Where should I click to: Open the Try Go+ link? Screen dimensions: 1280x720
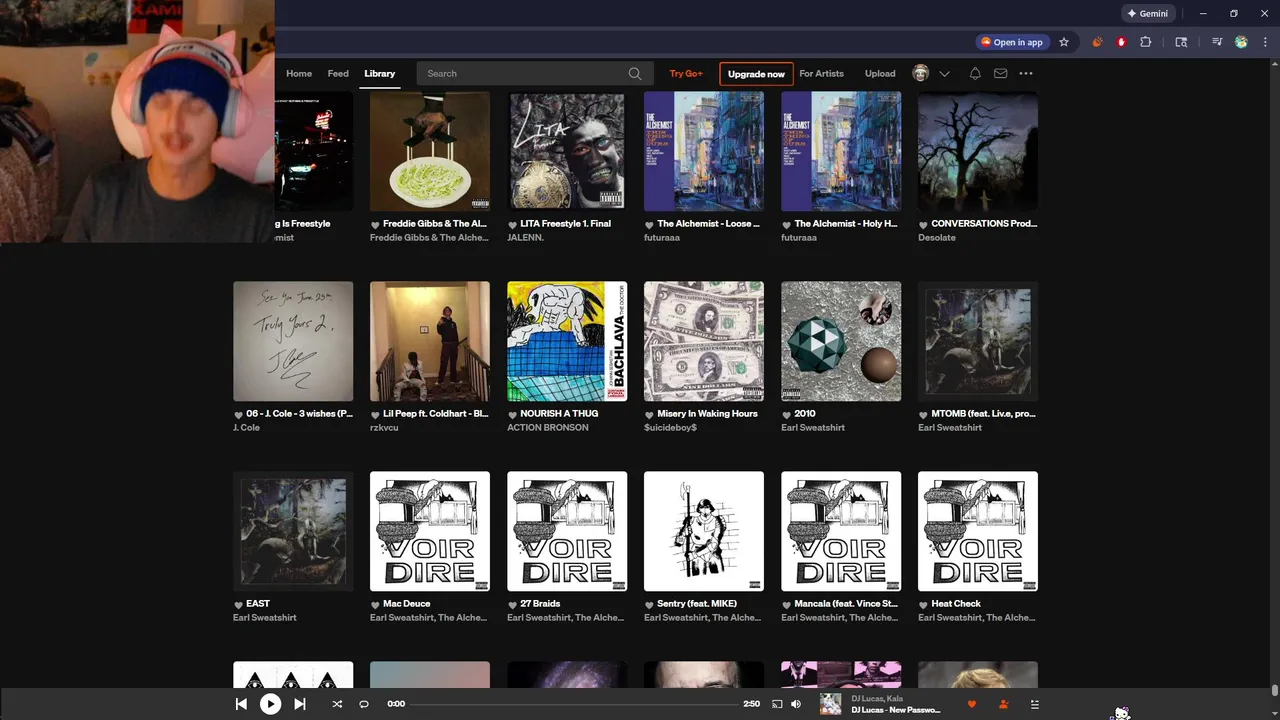click(686, 73)
